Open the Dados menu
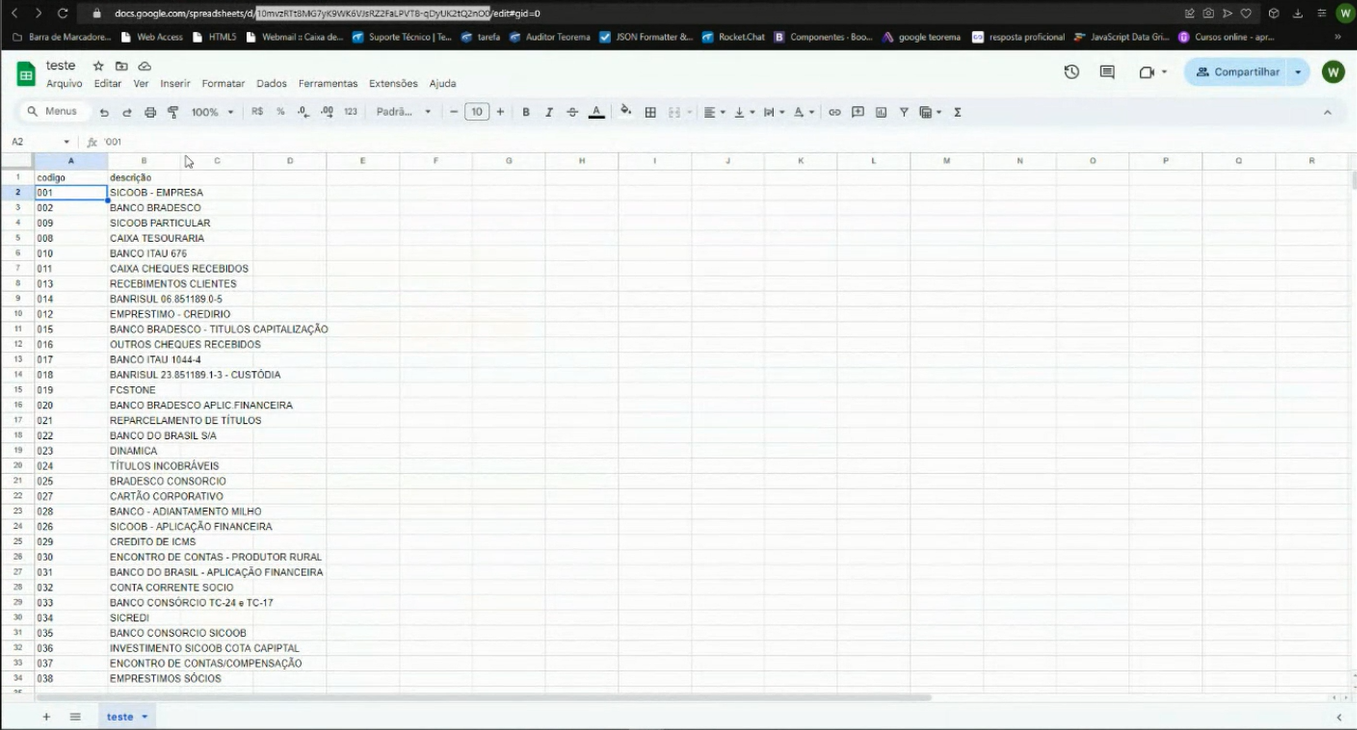The height and width of the screenshot is (730, 1357). [271, 84]
